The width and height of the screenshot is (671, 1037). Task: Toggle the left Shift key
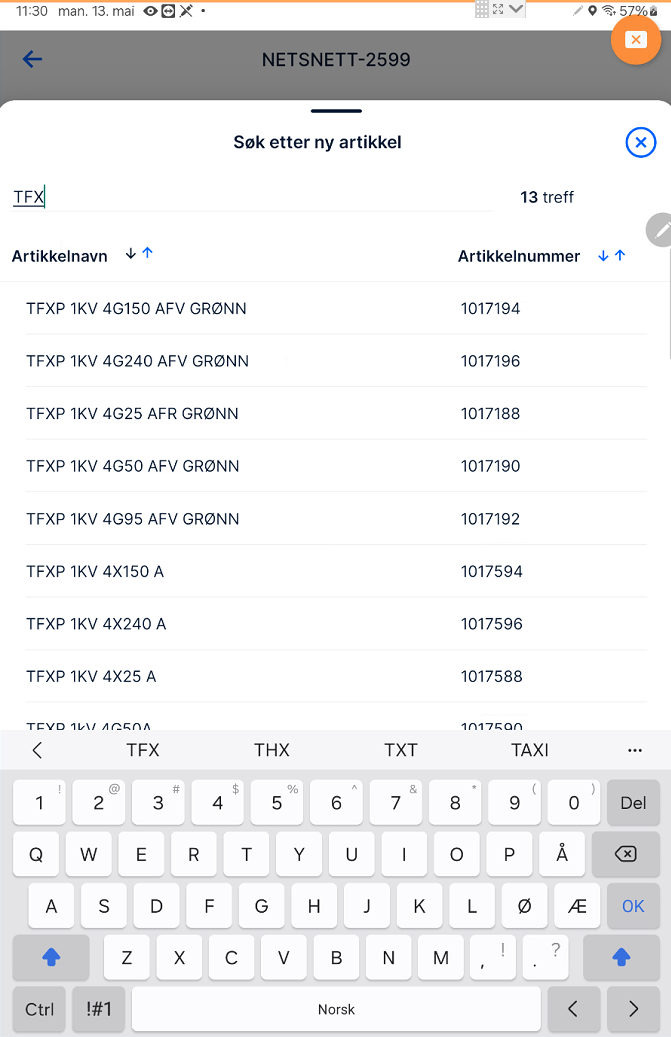coord(51,958)
